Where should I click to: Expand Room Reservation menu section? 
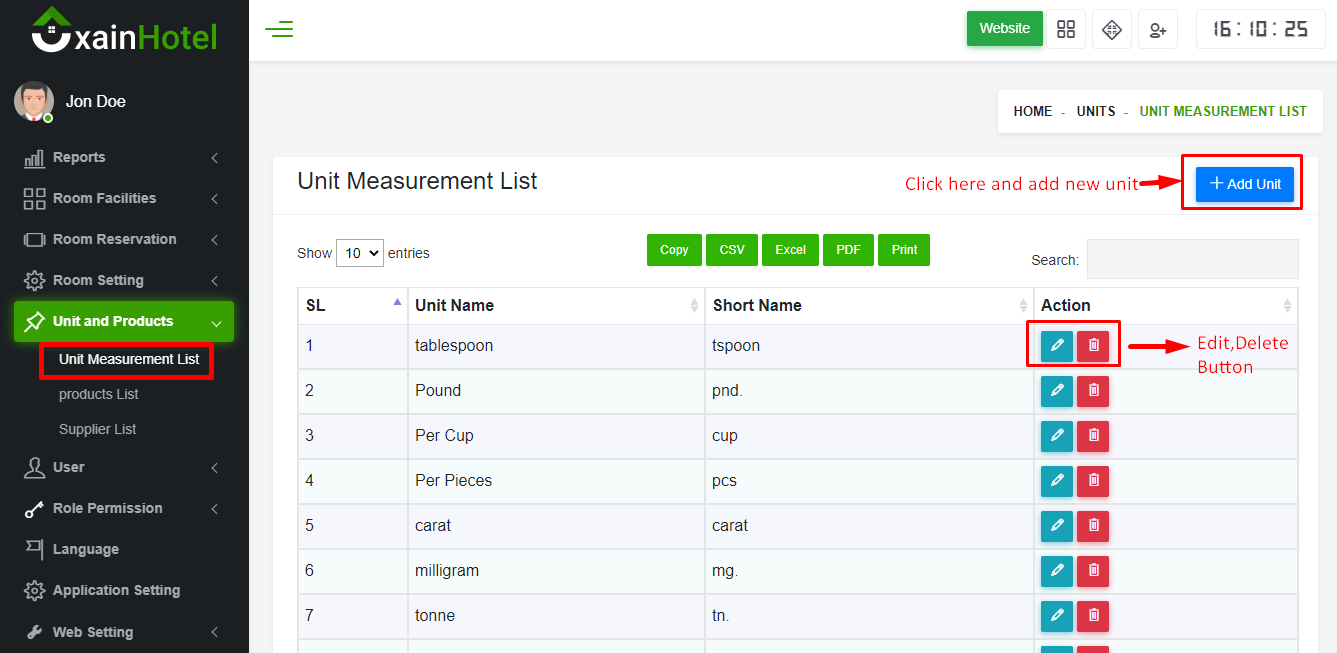120,239
